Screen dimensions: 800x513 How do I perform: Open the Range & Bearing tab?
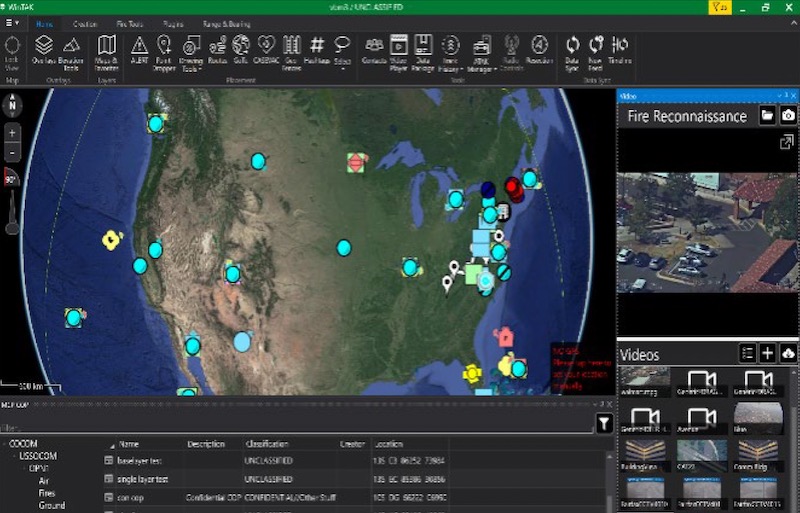click(227, 24)
